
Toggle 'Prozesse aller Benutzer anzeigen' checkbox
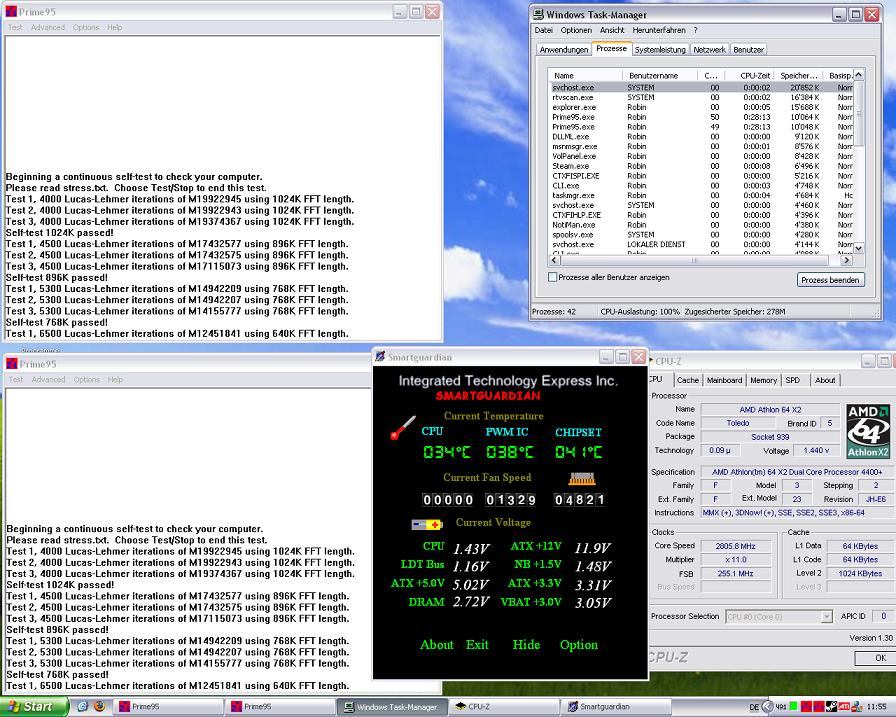point(553,277)
